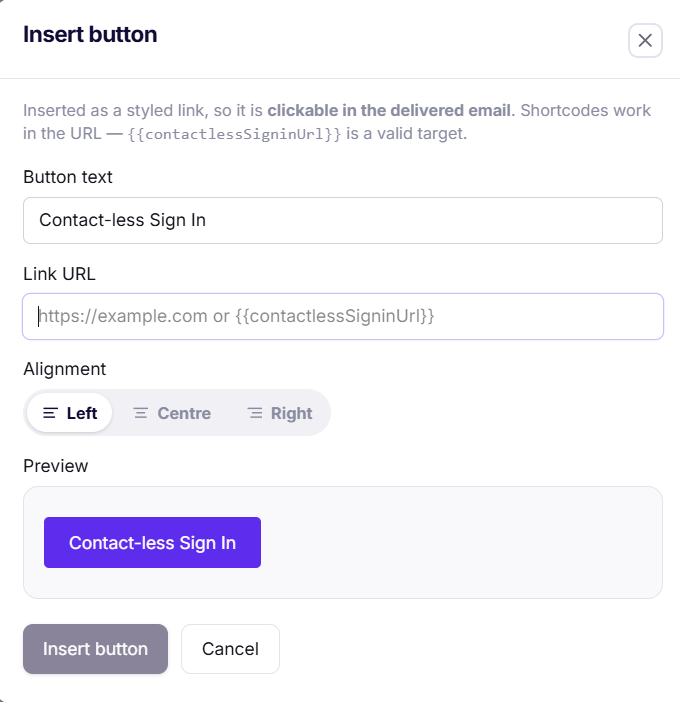Select the Left alignment option
This screenshot has height=702, width=680.
click(x=69, y=413)
